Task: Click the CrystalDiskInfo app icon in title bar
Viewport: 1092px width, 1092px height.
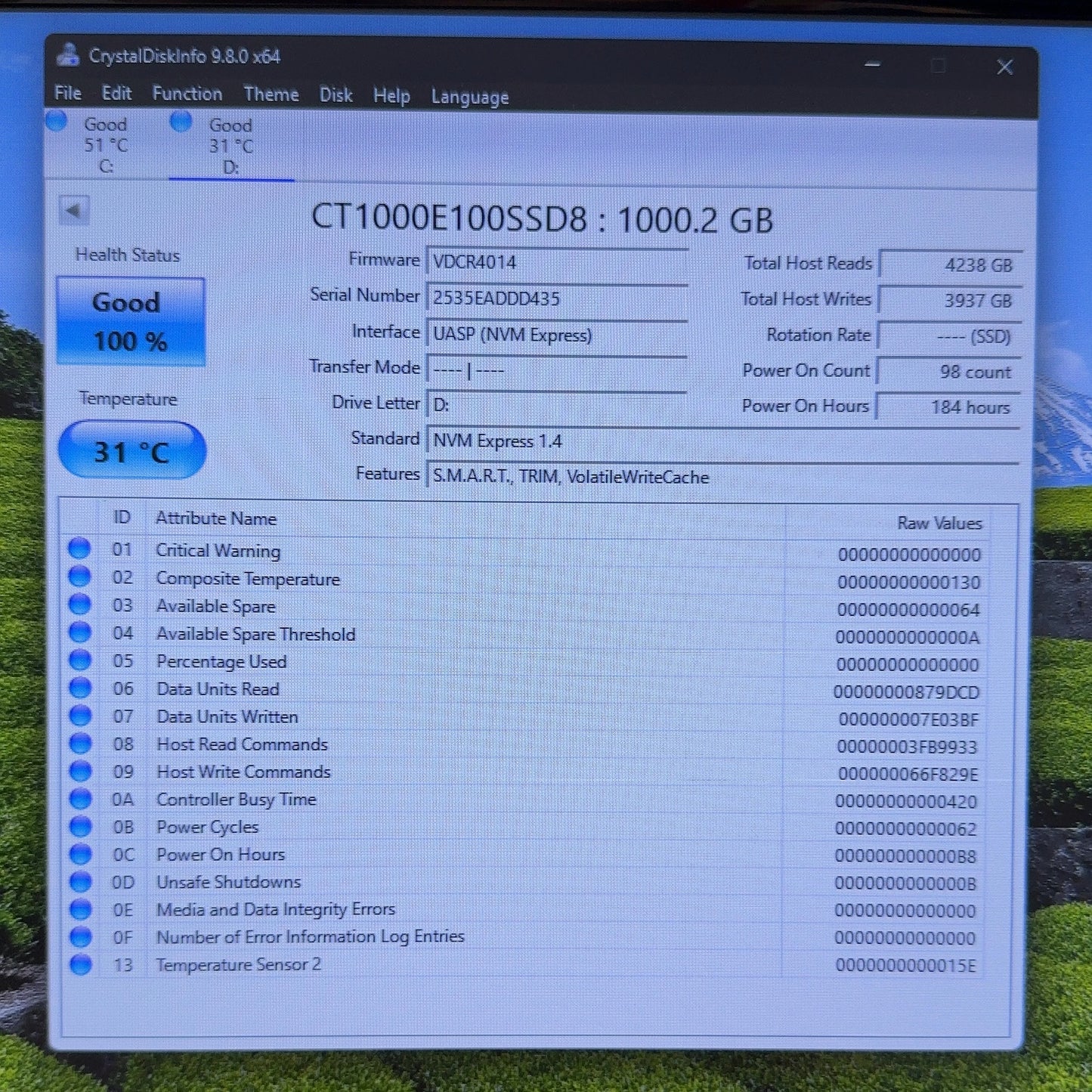Action: [69, 55]
